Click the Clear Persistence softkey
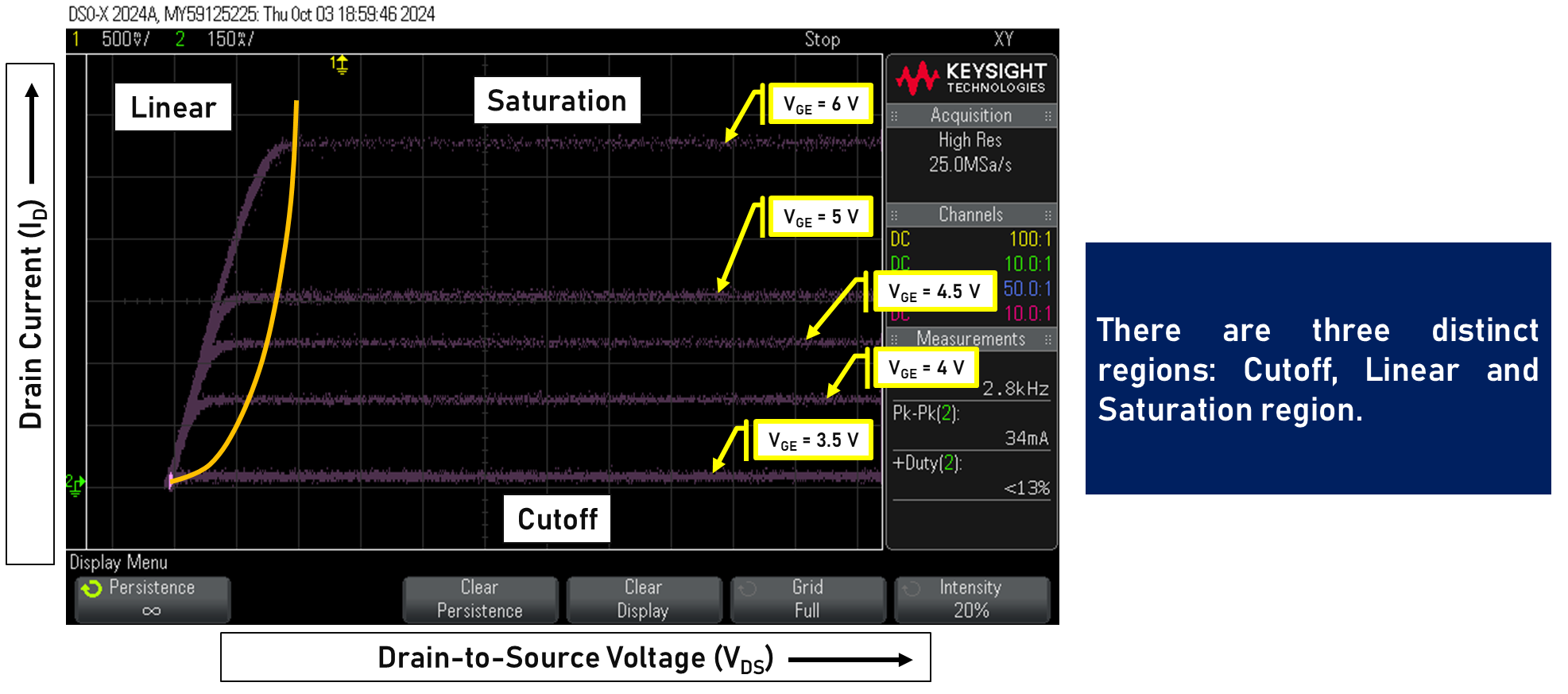Image resolution: width=1568 pixels, height=694 pixels. pos(480,599)
